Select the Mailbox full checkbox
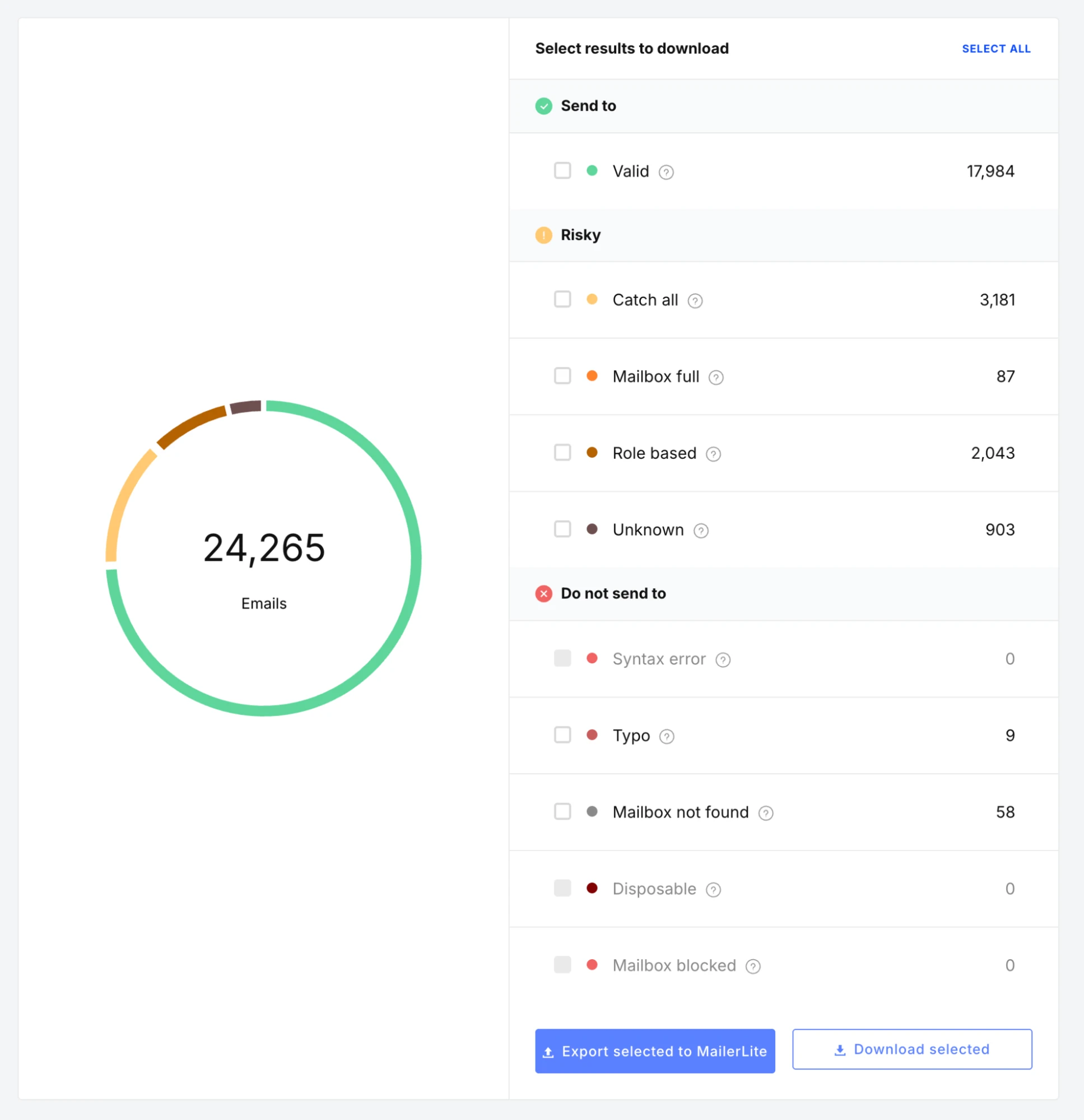Screen dimensions: 1084x1120 coord(562,375)
